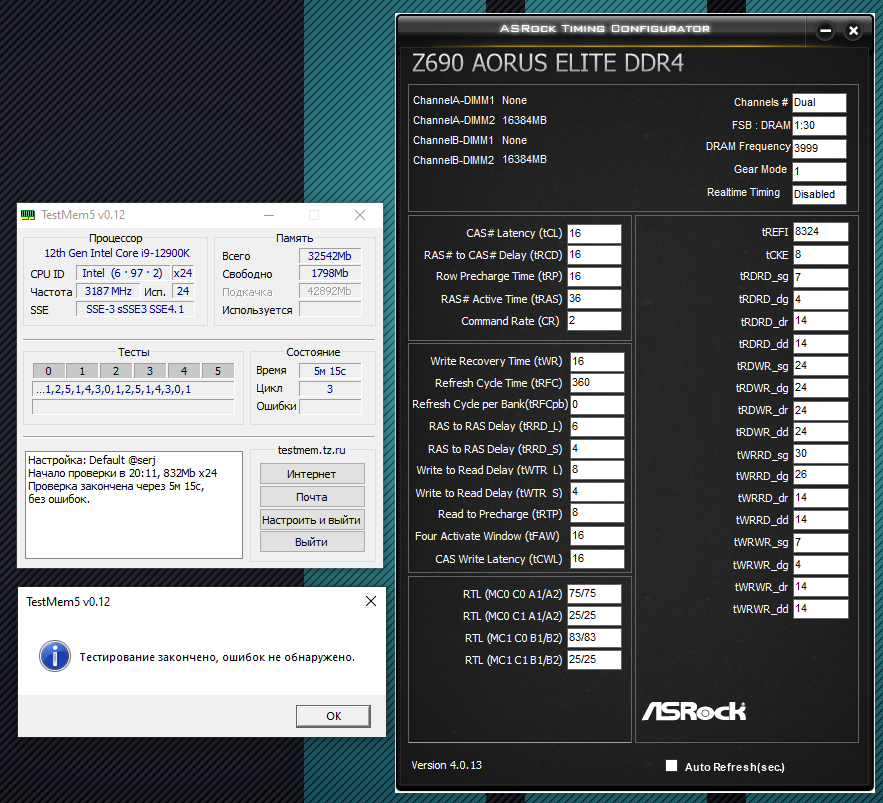Enable the Auto Refresh(sec) checkbox
The image size is (883, 803).
point(671,766)
